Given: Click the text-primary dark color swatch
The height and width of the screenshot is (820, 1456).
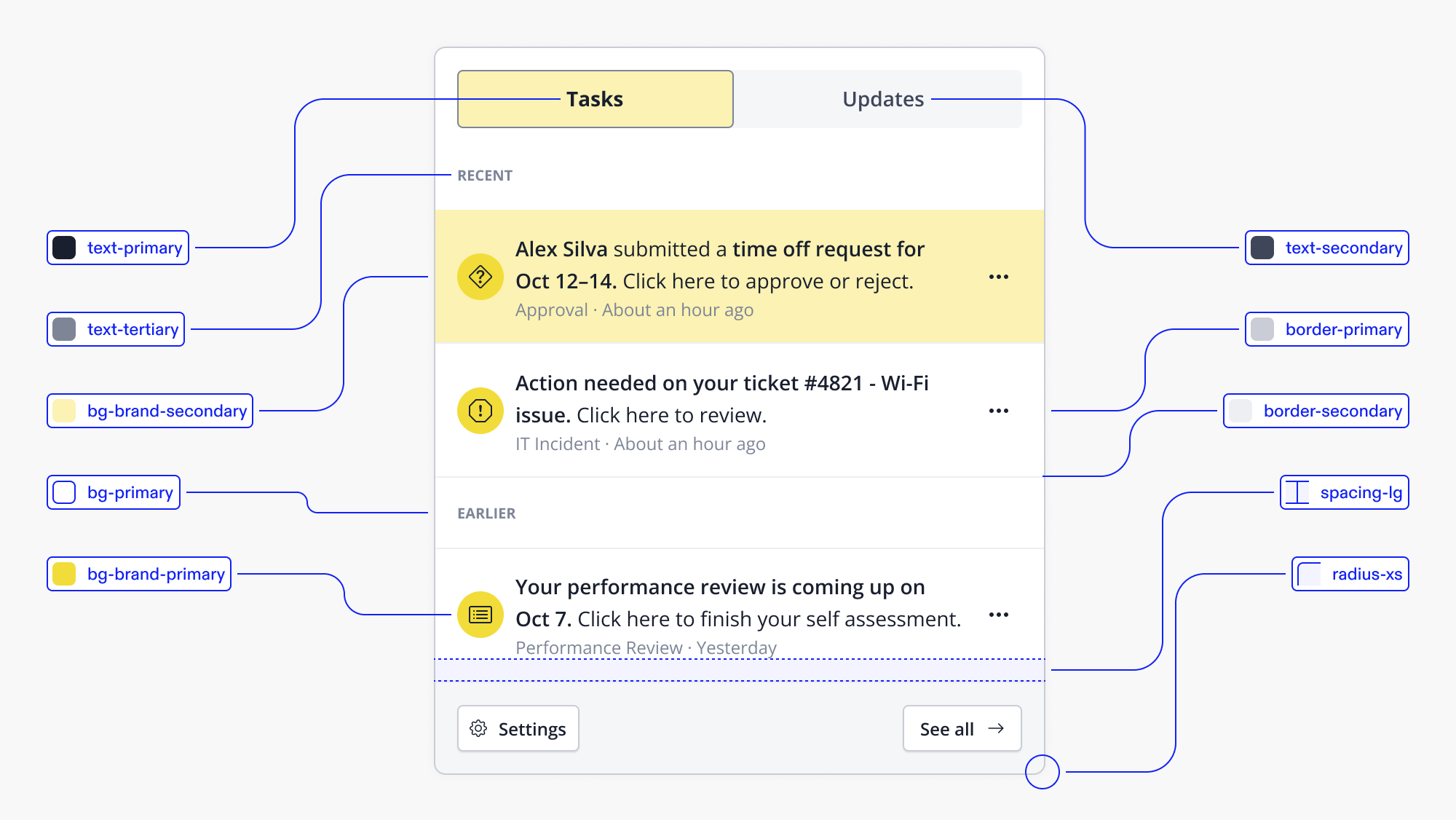Looking at the screenshot, I should pos(64,248).
